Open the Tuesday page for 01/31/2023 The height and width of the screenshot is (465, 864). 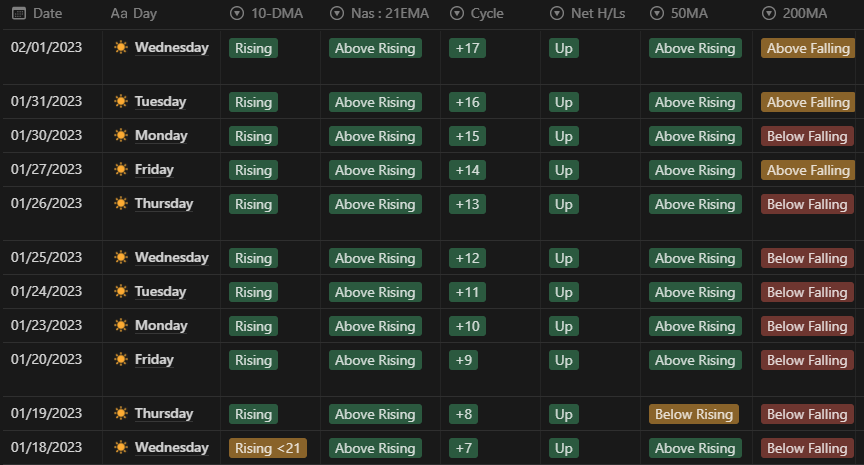[160, 102]
